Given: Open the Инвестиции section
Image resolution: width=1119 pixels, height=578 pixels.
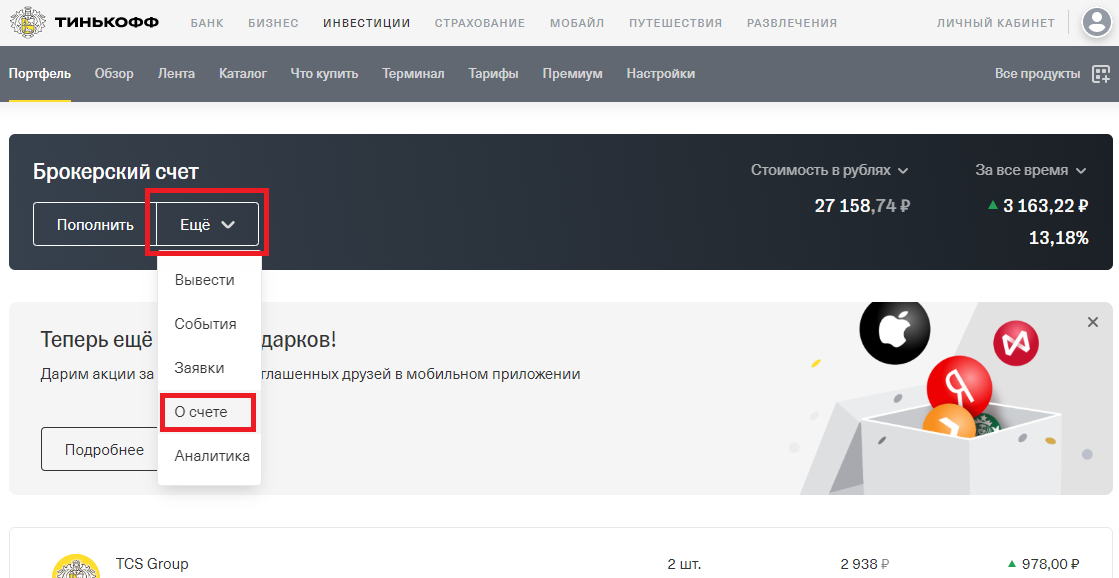Looking at the screenshot, I should [x=367, y=24].
